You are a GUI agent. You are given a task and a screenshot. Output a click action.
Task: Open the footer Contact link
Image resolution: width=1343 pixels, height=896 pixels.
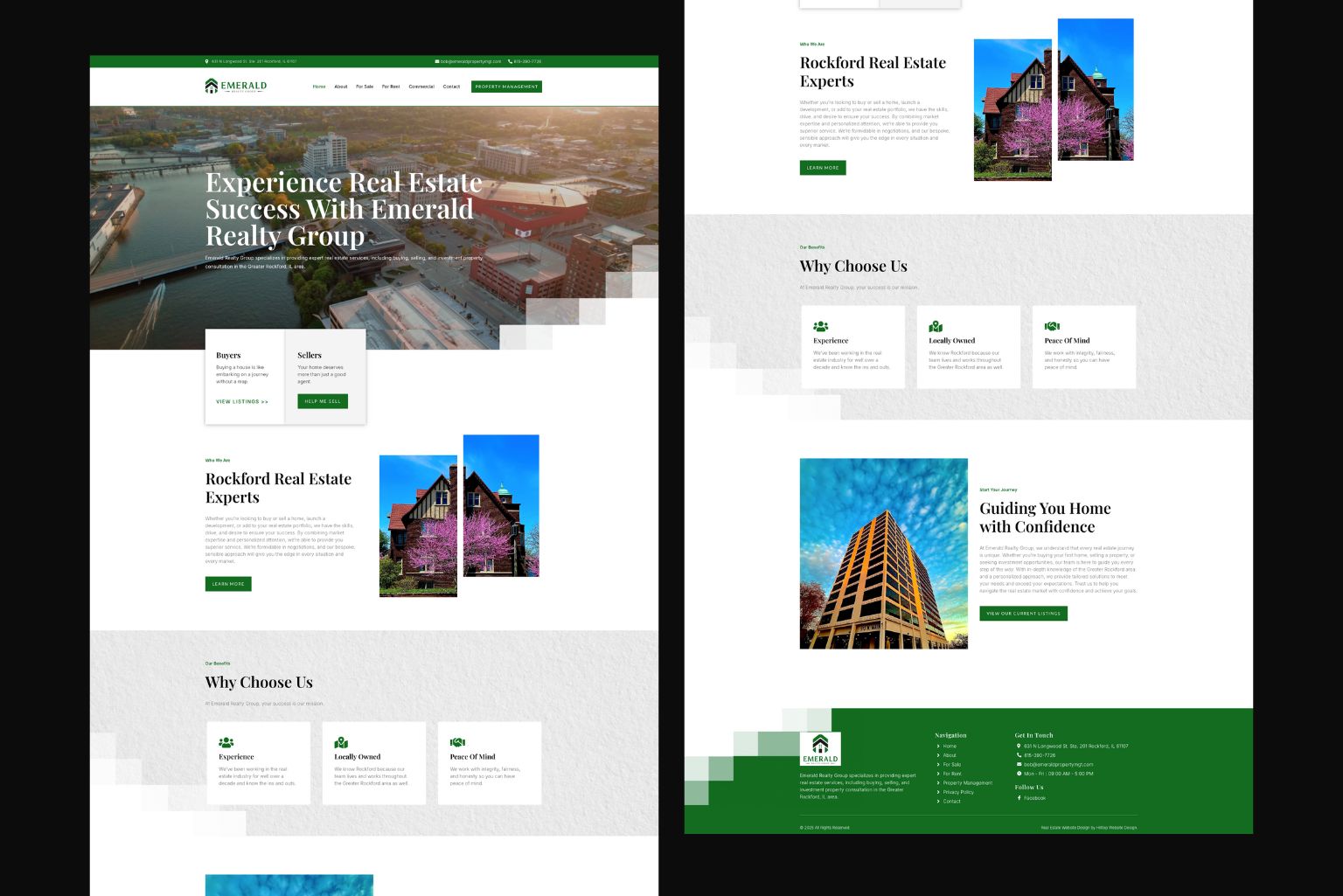tap(951, 801)
